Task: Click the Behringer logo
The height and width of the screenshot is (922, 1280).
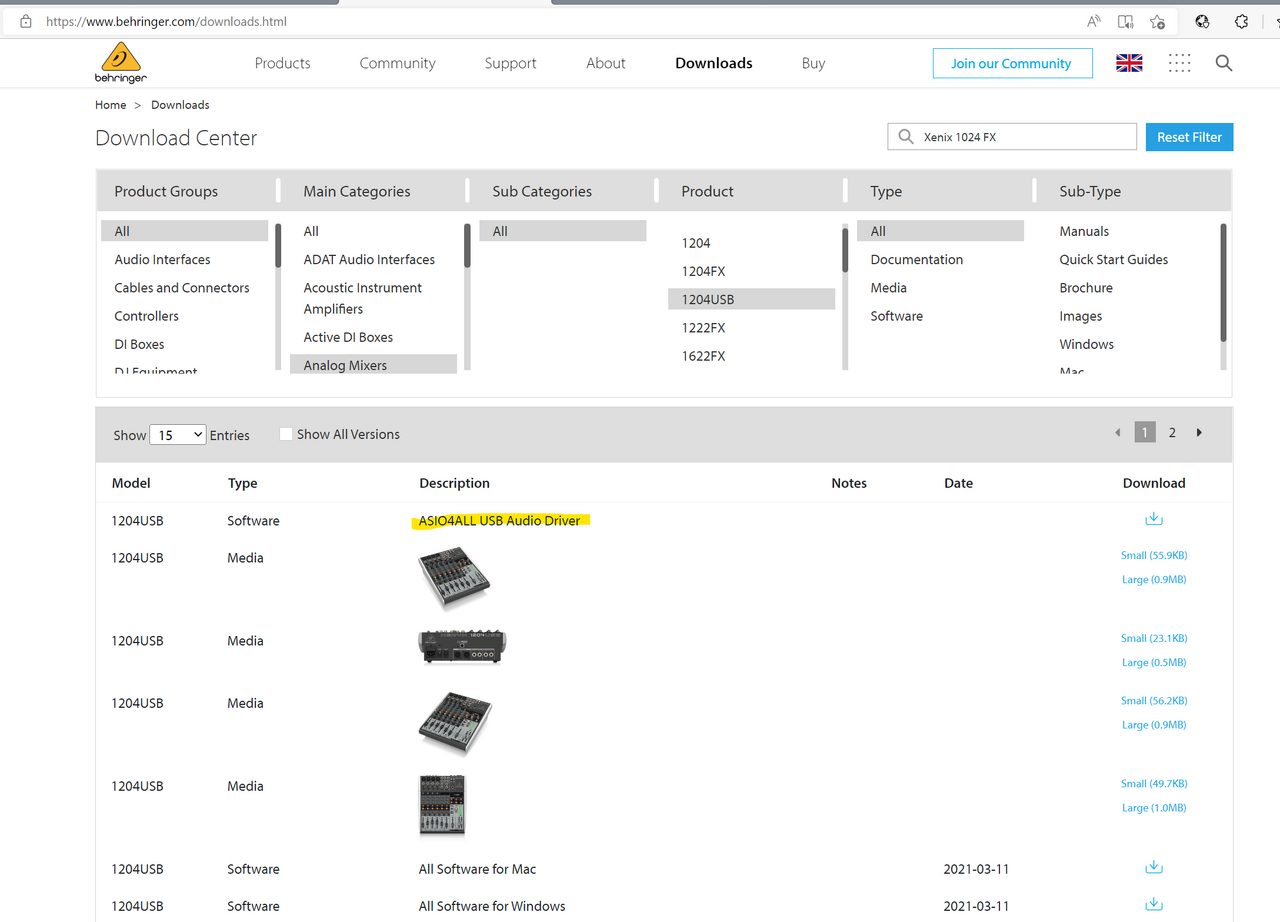Action: pyautogui.click(x=121, y=63)
